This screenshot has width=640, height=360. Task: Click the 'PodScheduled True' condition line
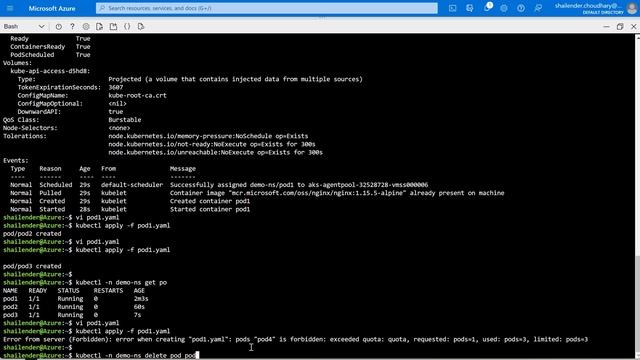tap(50, 55)
